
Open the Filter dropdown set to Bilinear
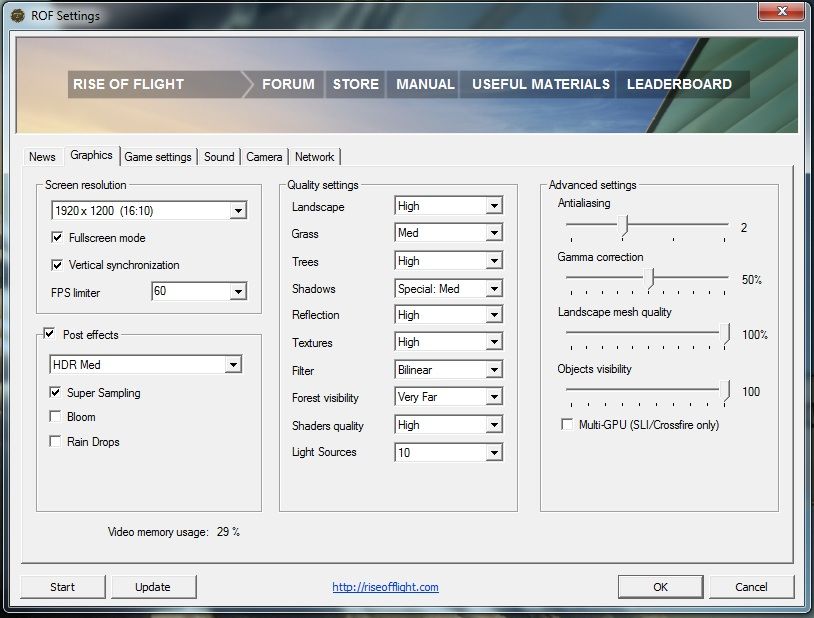tap(449, 370)
